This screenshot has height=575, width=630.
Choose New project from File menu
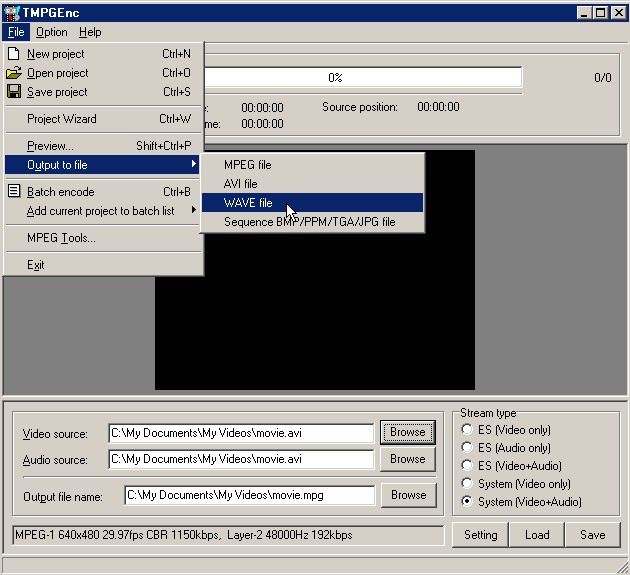pyautogui.click(x=102, y=54)
